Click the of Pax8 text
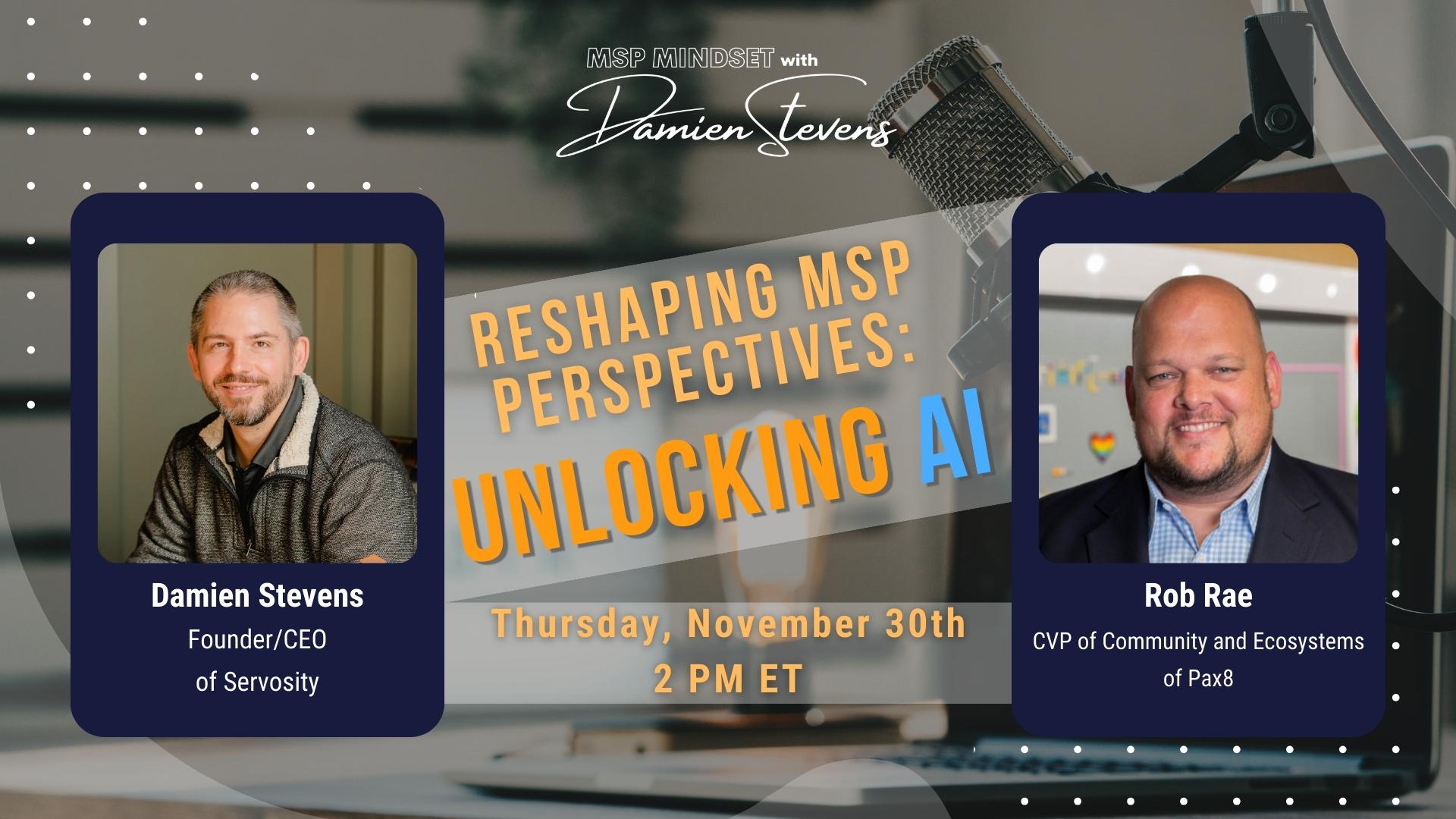1456x819 pixels. coord(1198,677)
